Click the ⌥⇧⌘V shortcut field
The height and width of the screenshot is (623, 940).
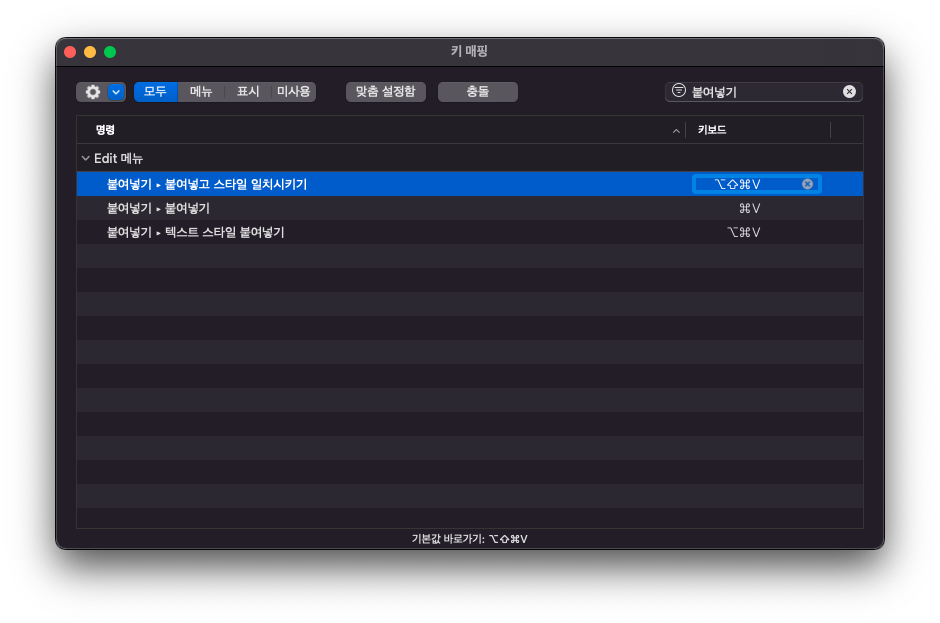pyautogui.click(x=757, y=184)
